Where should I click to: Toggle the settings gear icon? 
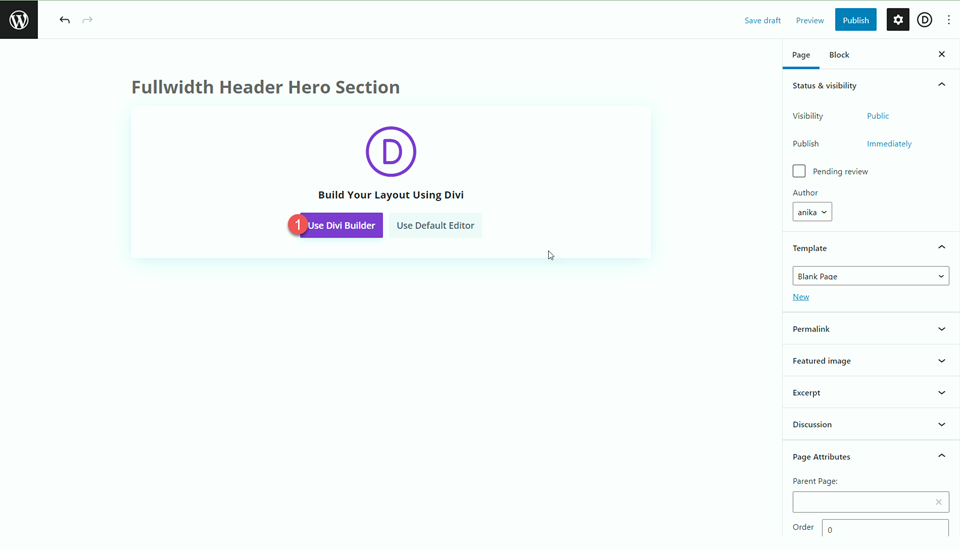coord(898,20)
